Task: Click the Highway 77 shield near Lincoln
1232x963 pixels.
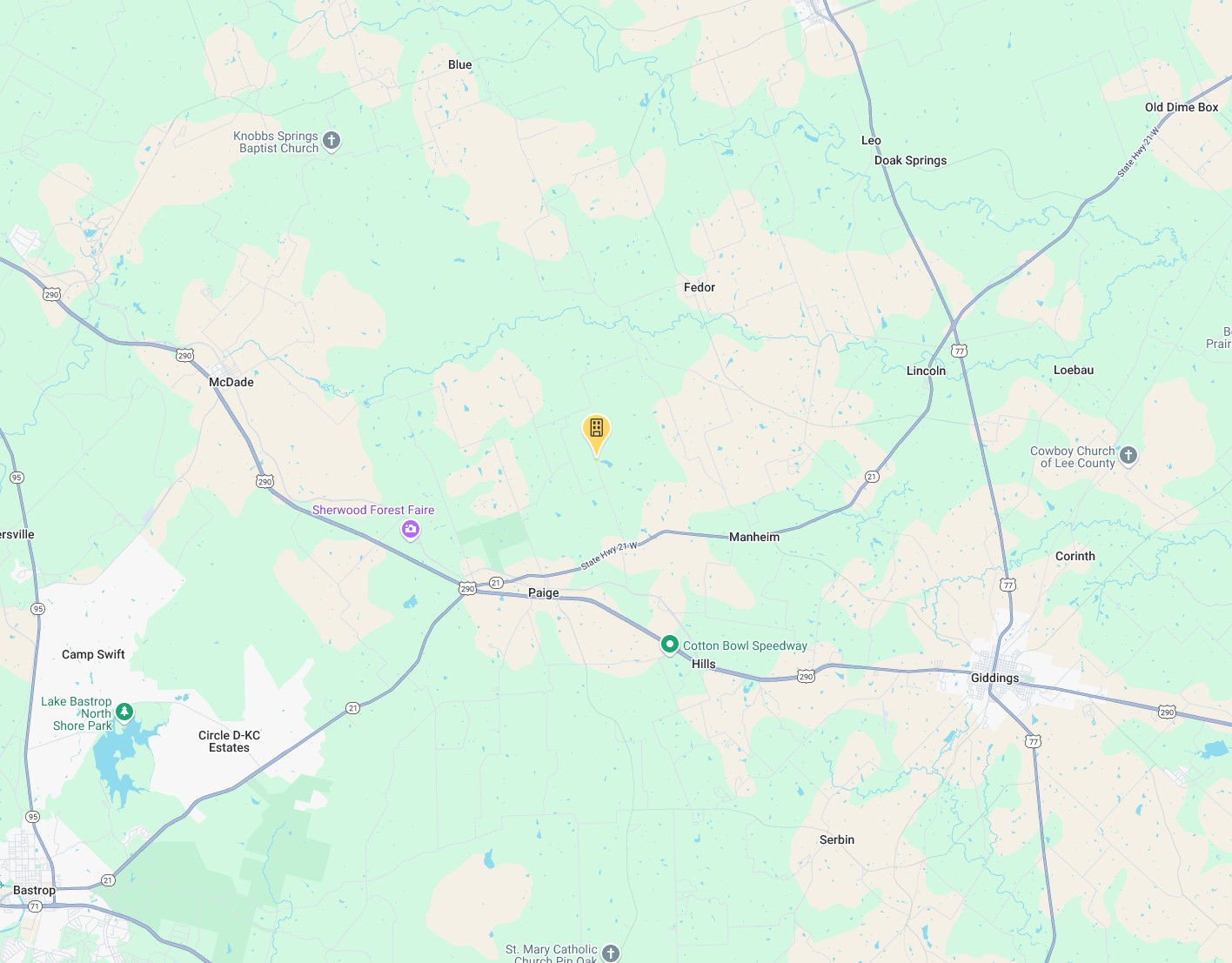Action: pos(959,351)
